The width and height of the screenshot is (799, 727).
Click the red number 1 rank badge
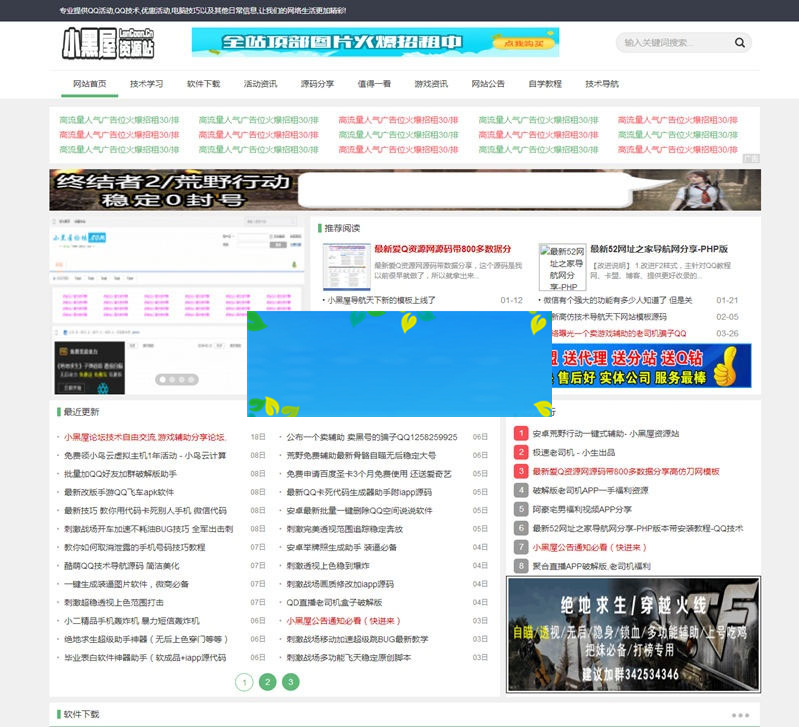pos(520,434)
